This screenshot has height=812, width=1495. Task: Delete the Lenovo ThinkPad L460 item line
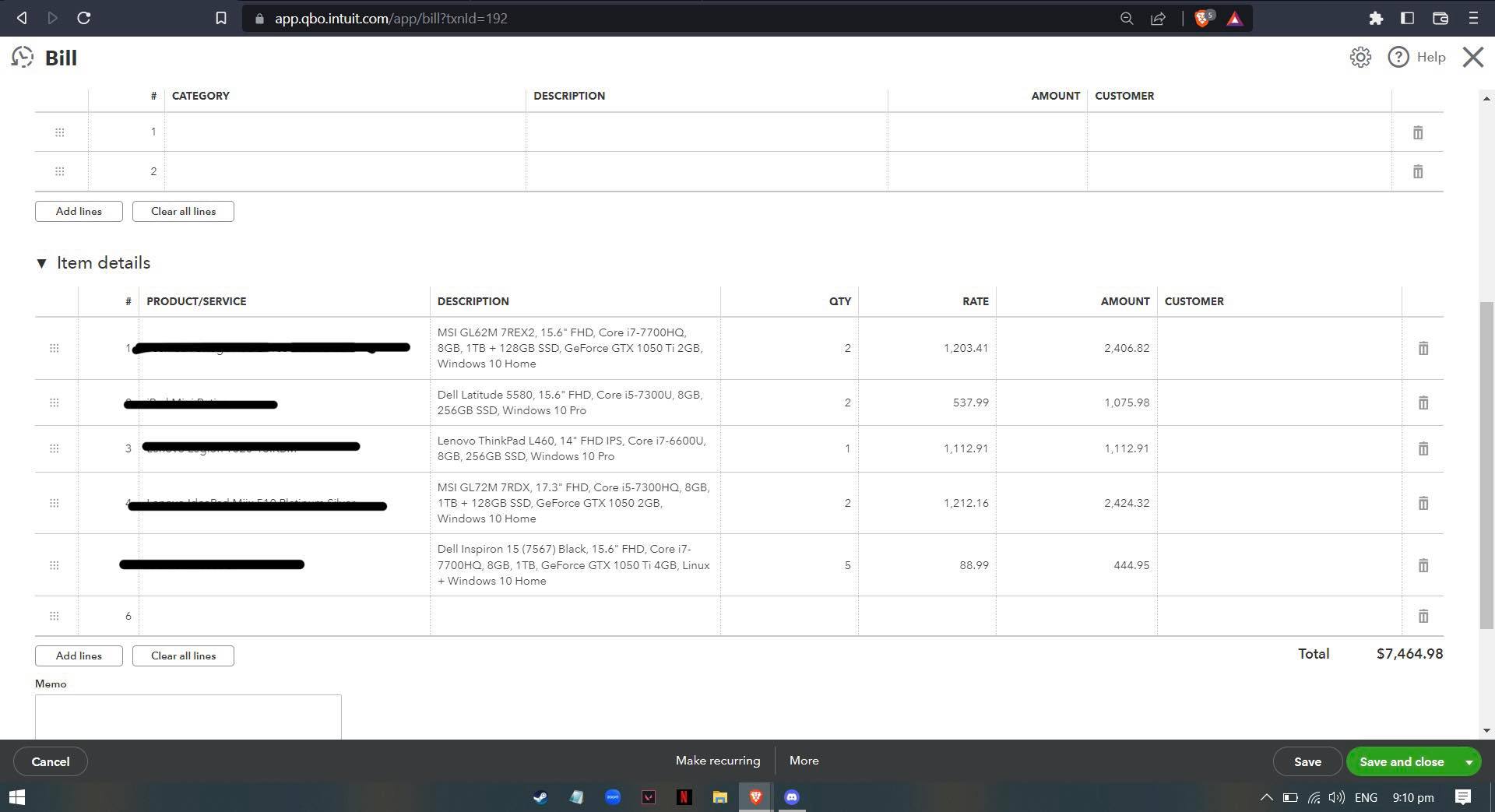point(1423,448)
